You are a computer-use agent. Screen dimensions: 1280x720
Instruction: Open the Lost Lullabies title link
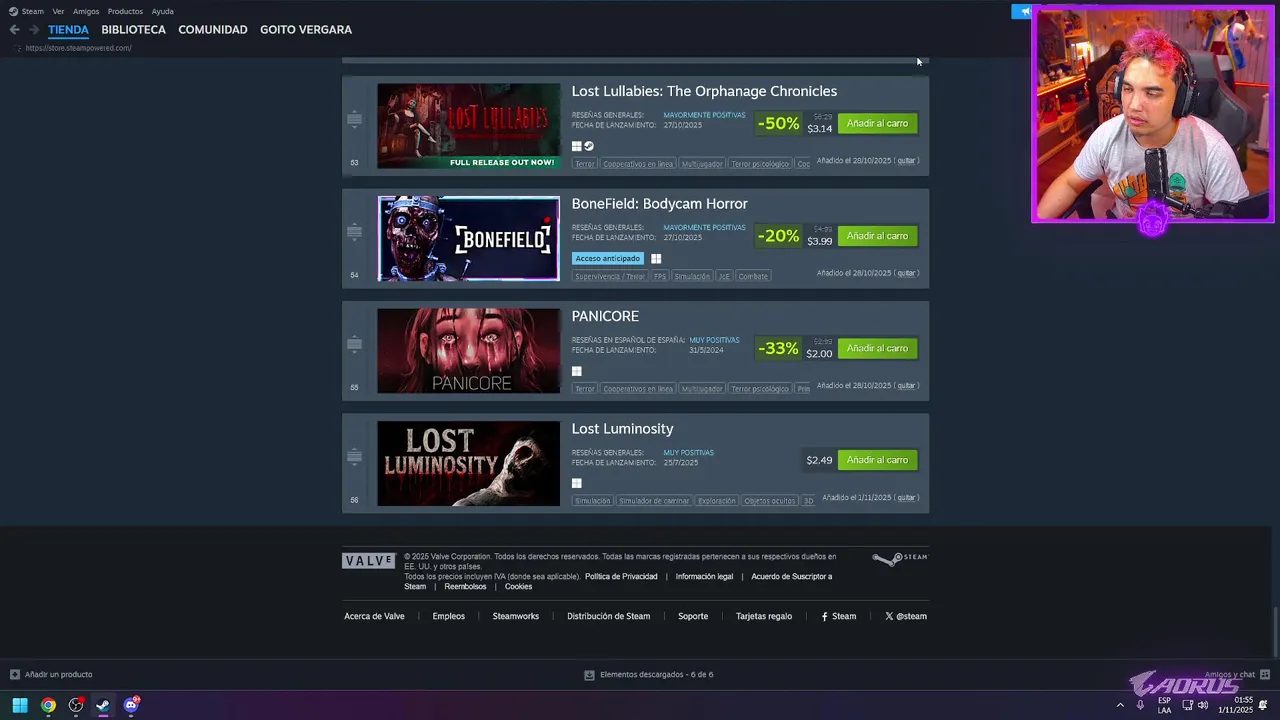coord(704,91)
